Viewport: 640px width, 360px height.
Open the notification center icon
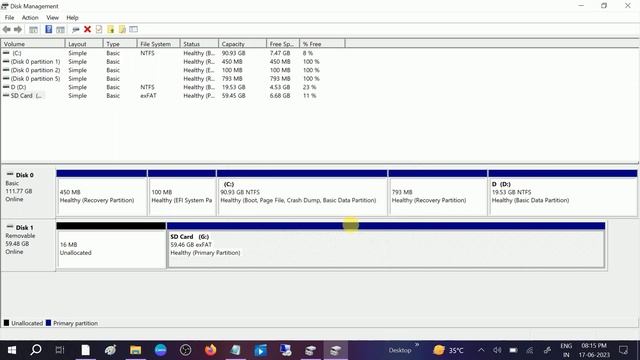point(623,350)
